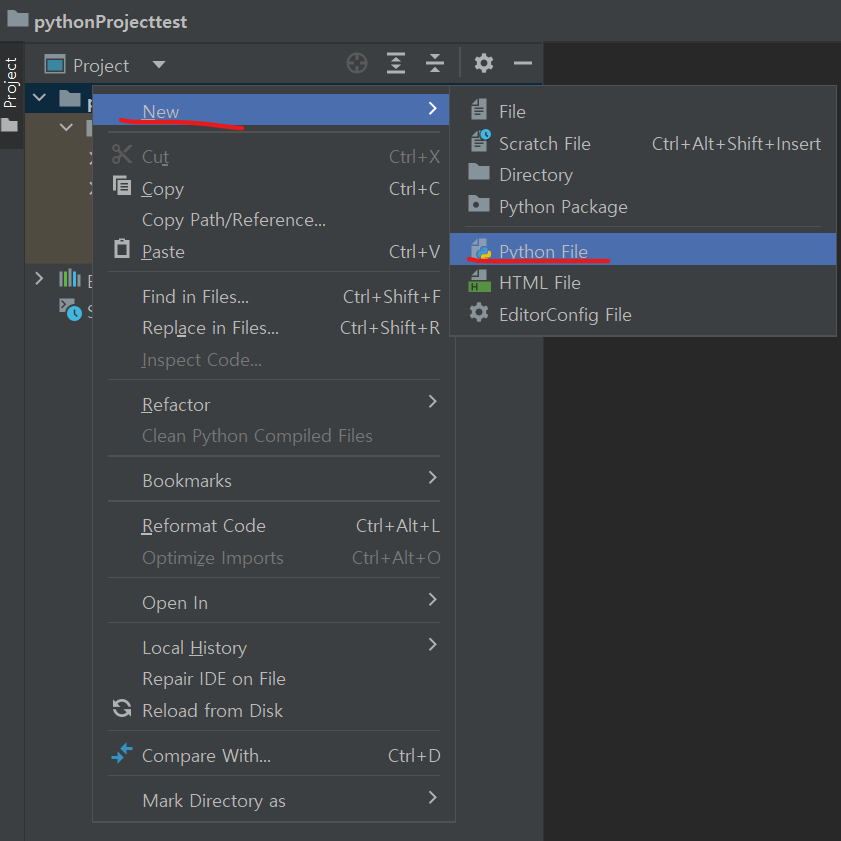Create a new Python Package

pyautogui.click(x=643, y=207)
